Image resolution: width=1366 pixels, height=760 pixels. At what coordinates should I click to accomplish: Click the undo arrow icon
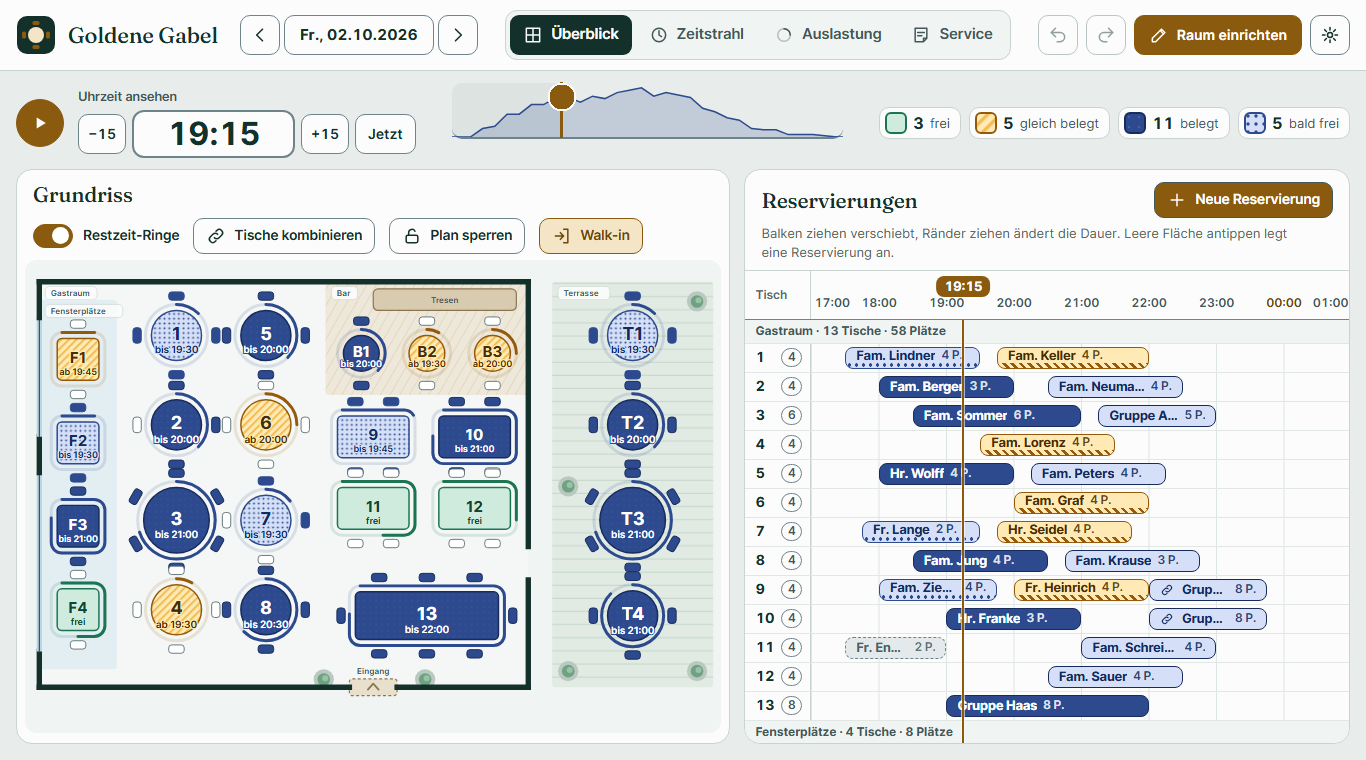pyautogui.click(x=1058, y=35)
